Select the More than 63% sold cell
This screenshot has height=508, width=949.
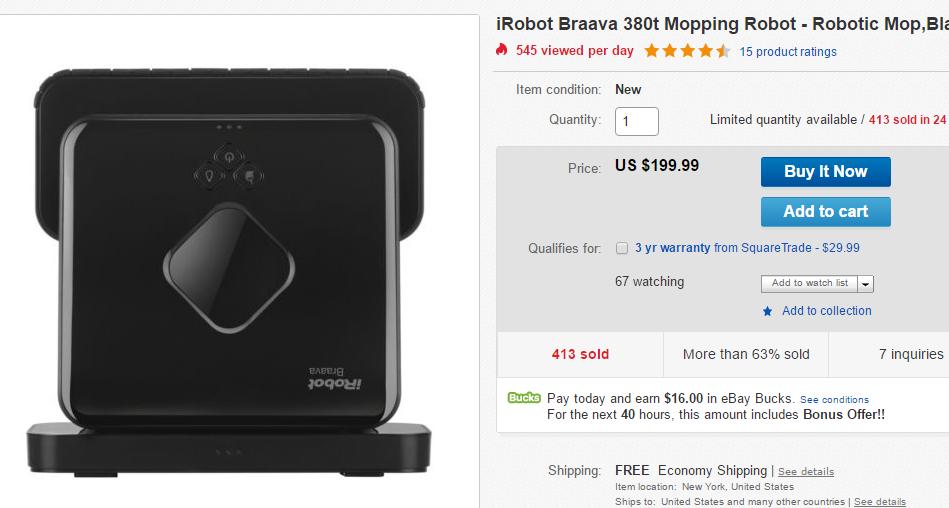tap(746, 354)
